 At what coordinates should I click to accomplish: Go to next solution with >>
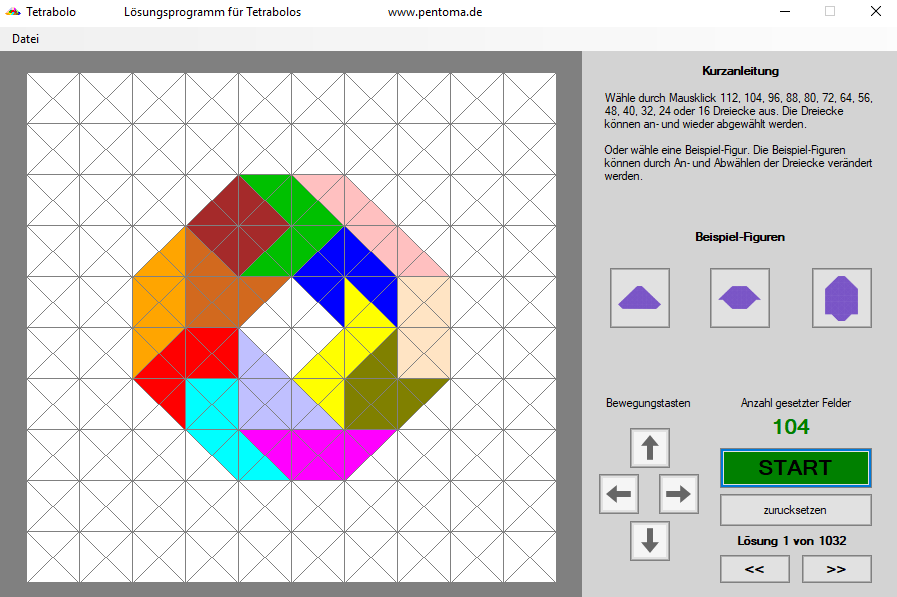tap(836, 569)
